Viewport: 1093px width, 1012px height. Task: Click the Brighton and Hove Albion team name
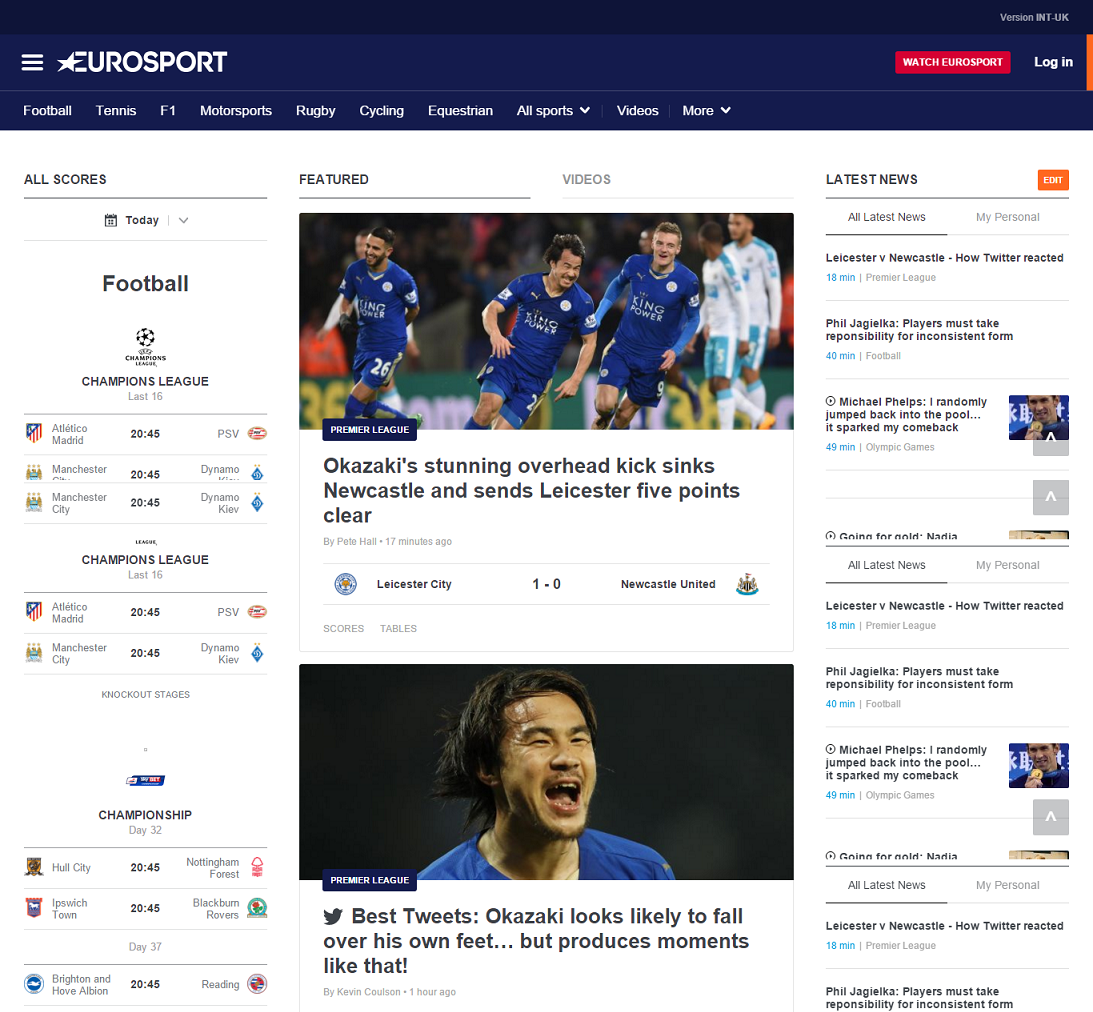point(81,985)
